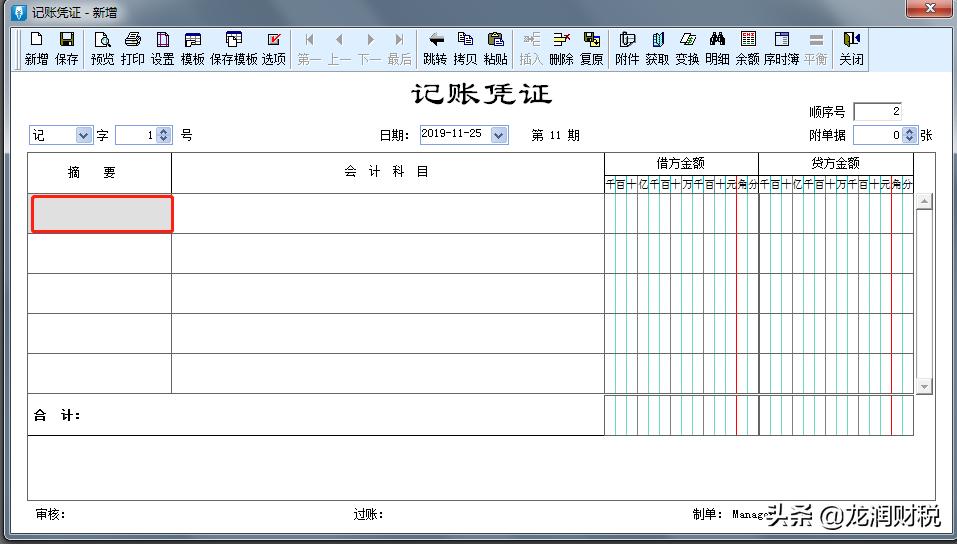Click the 第 11 期 period text

tap(555, 135)
